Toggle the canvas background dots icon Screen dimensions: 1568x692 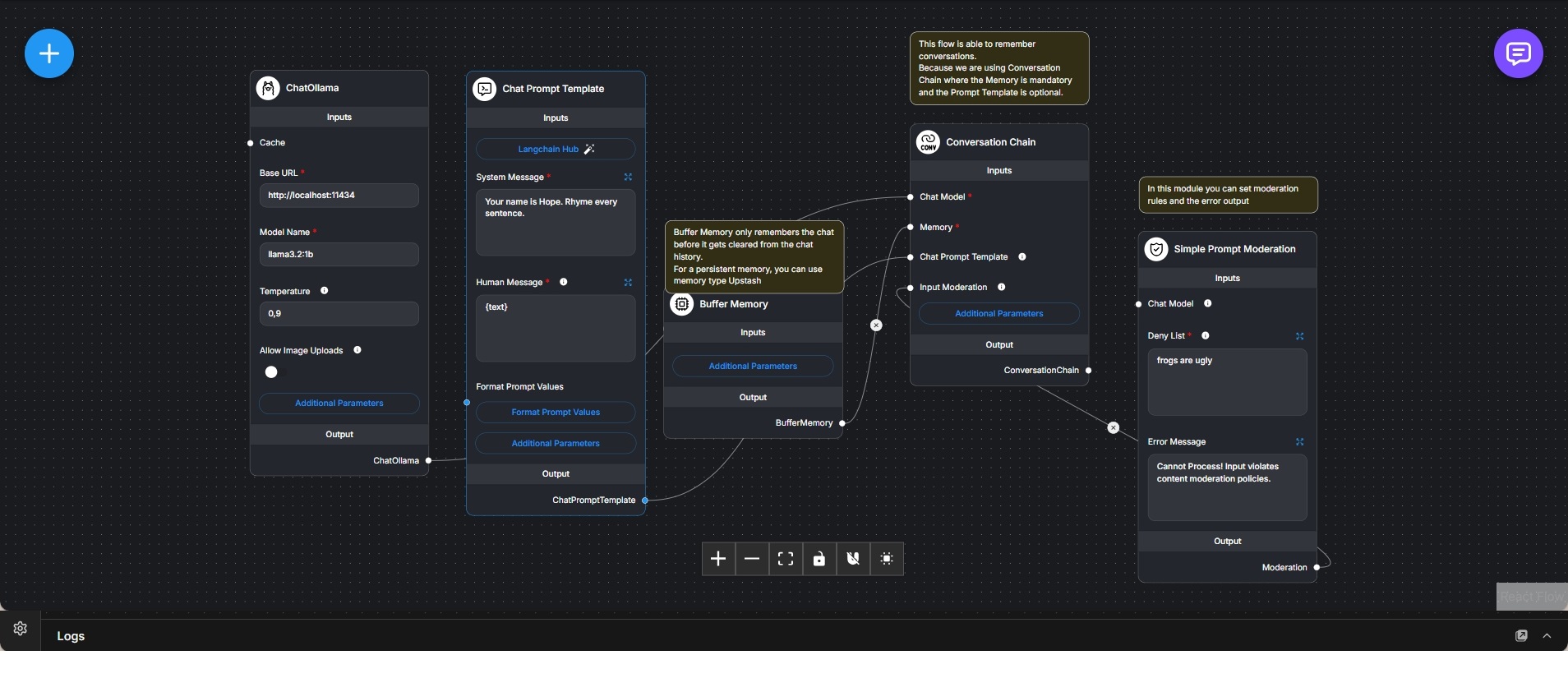coord(887,559)
